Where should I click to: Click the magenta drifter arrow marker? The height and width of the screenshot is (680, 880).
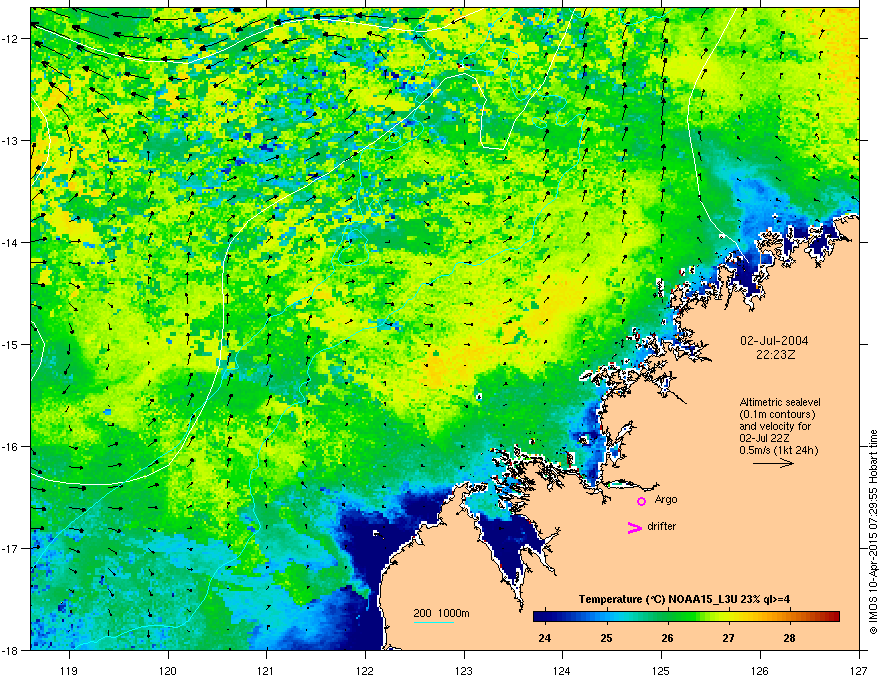pyautogui.click(x=634, y=527)
